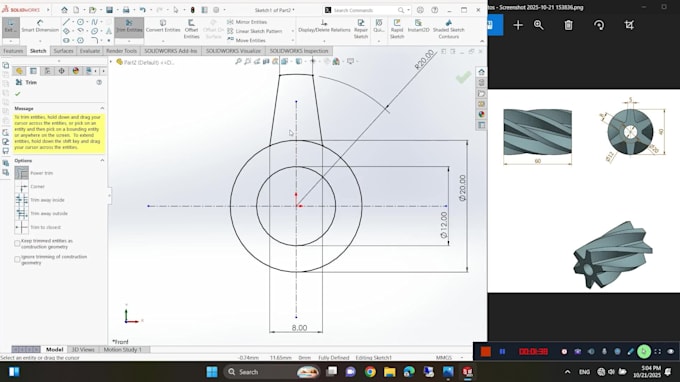Click the Convert Entities tool
Viewport: 680px width, 382px height.
[x=163, y=26]
